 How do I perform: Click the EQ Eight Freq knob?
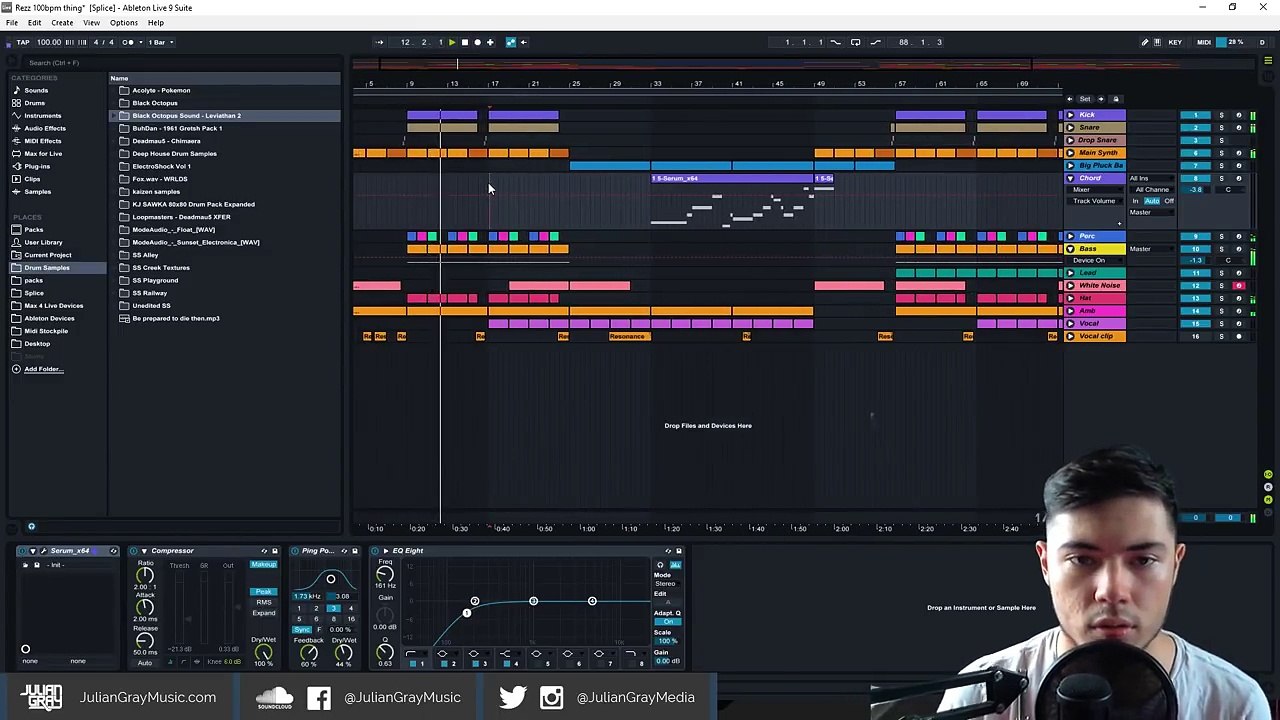pos(385,574)
